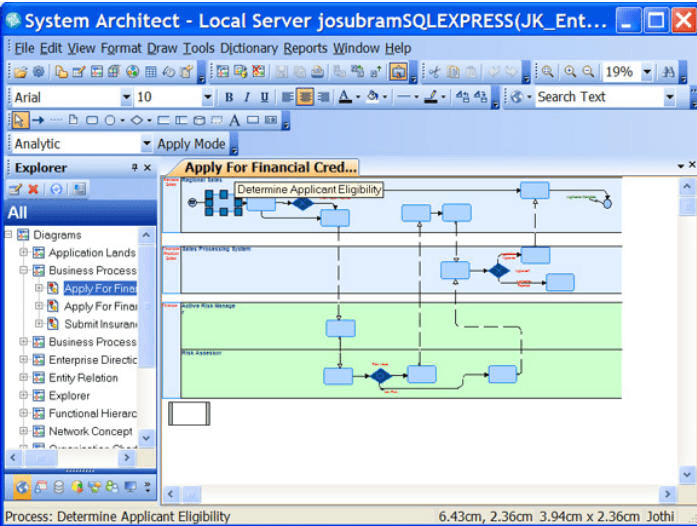Click the Zoom Out magnifier icon
This screenshot has width=697, height=526.
588,72
